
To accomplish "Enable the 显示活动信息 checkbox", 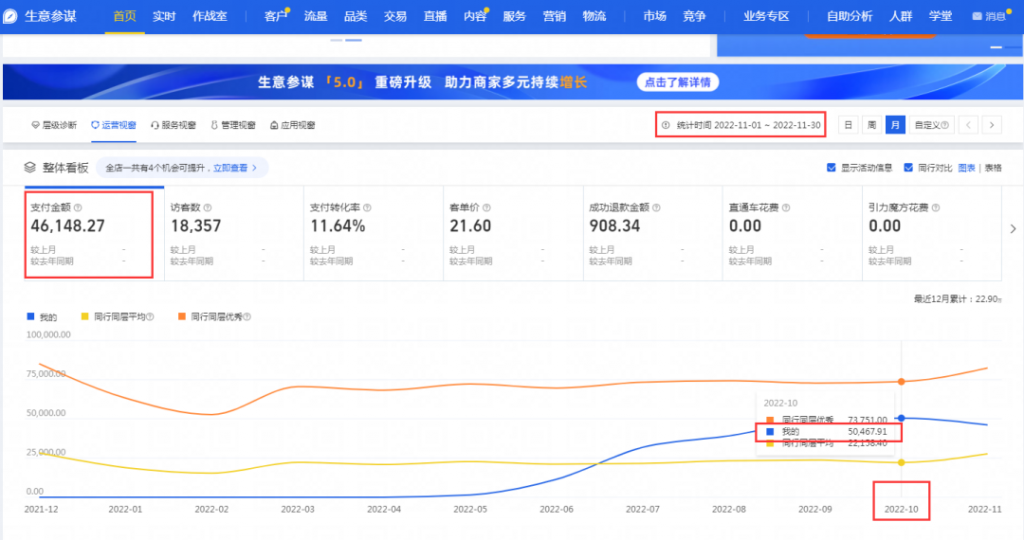I will pyautogui.click(x=831, y=168).
